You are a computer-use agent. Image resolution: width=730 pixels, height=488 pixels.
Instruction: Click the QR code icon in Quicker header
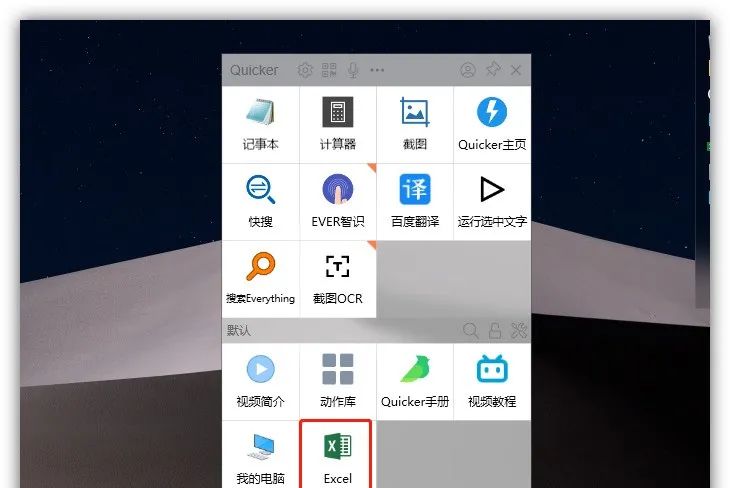pyautogui.click(x=329, y=70)
